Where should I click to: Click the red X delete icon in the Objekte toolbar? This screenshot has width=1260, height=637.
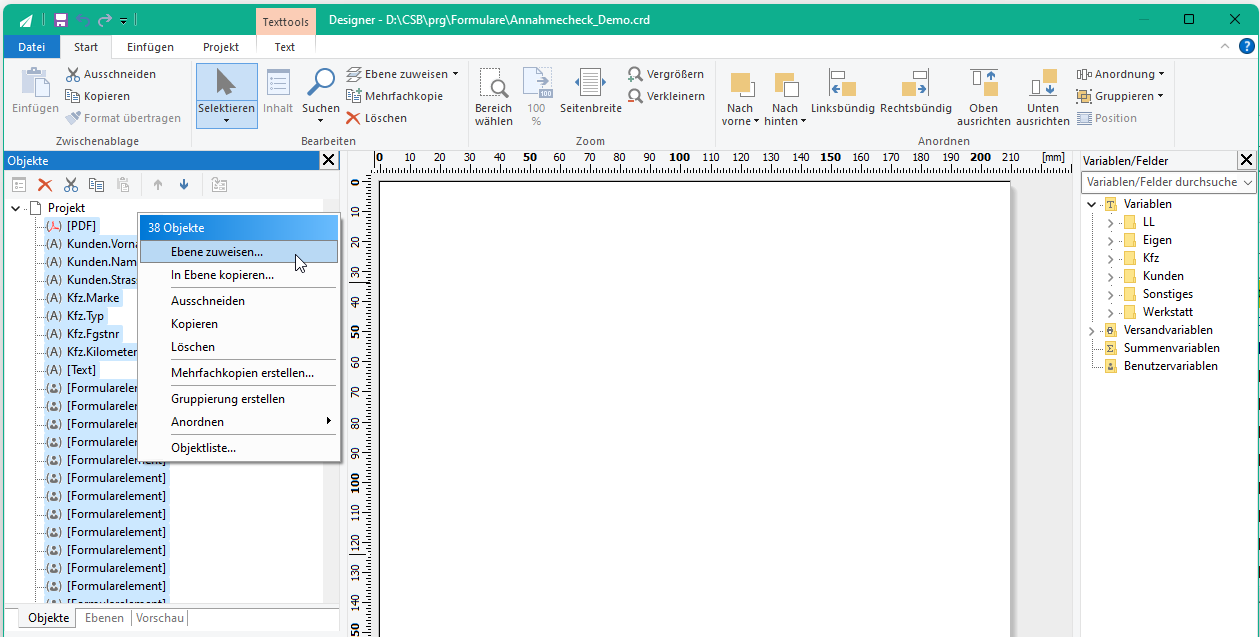(x=45, y=184)
